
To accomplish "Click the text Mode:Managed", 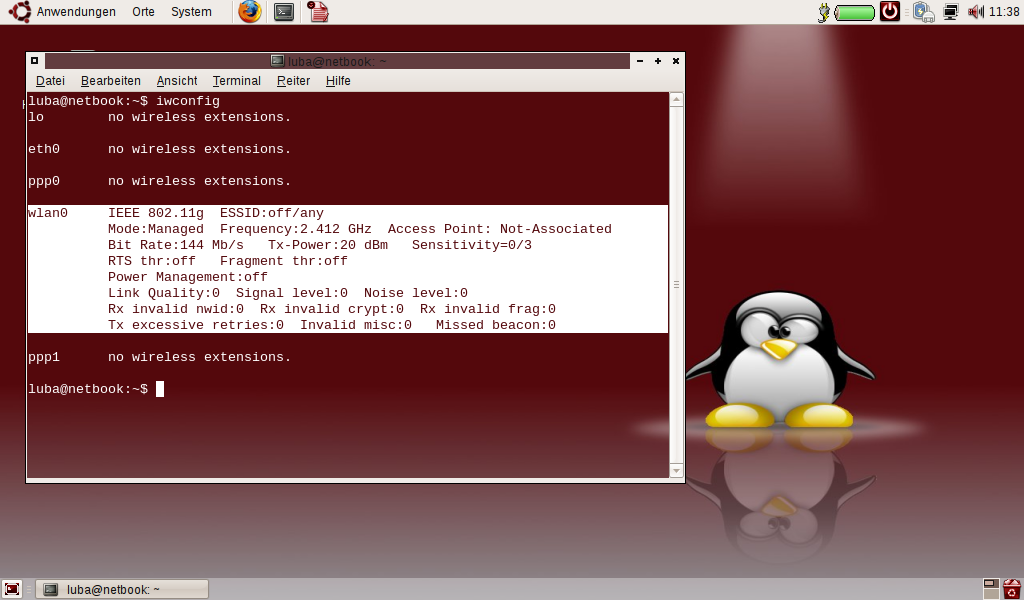I will (x=155, y=229).
